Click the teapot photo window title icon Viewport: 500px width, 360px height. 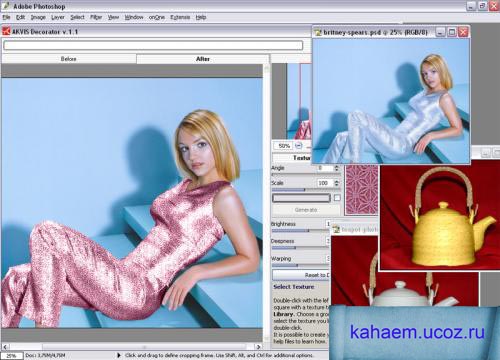click(336, 229)
